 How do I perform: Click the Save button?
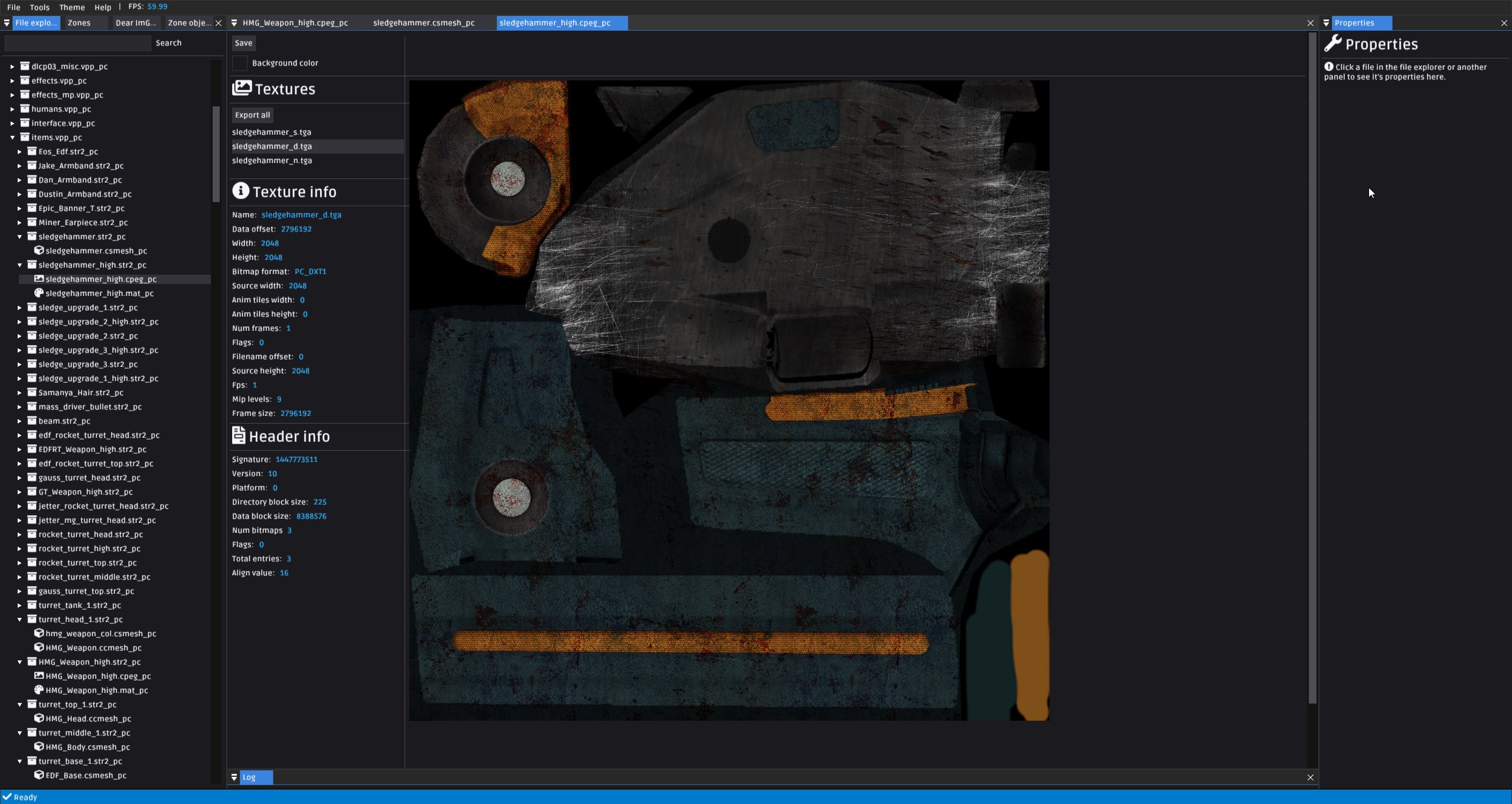pyautogui.click(x=243, y=43)
